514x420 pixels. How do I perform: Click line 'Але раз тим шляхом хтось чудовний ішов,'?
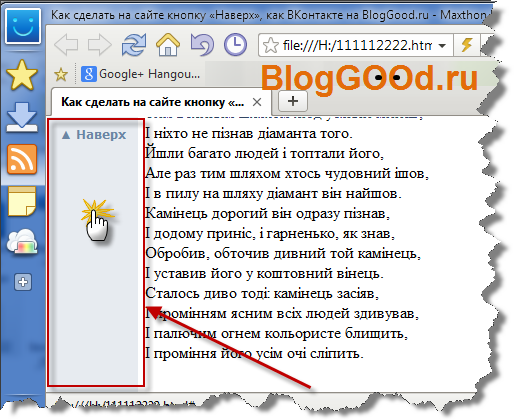click(287, 174)
